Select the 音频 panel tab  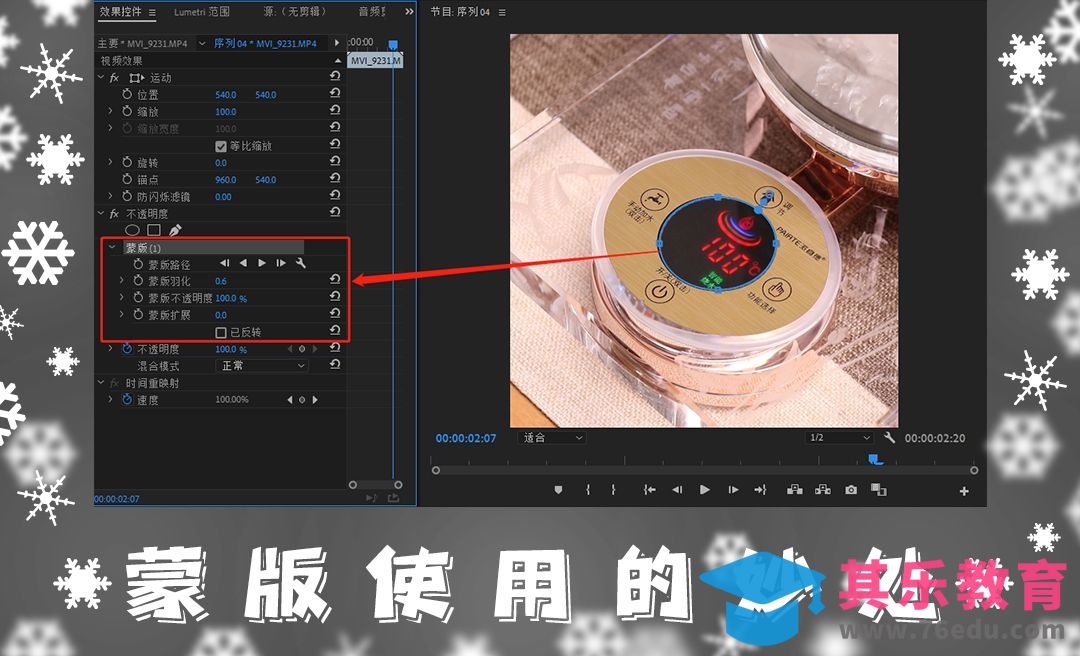point(369,11)
